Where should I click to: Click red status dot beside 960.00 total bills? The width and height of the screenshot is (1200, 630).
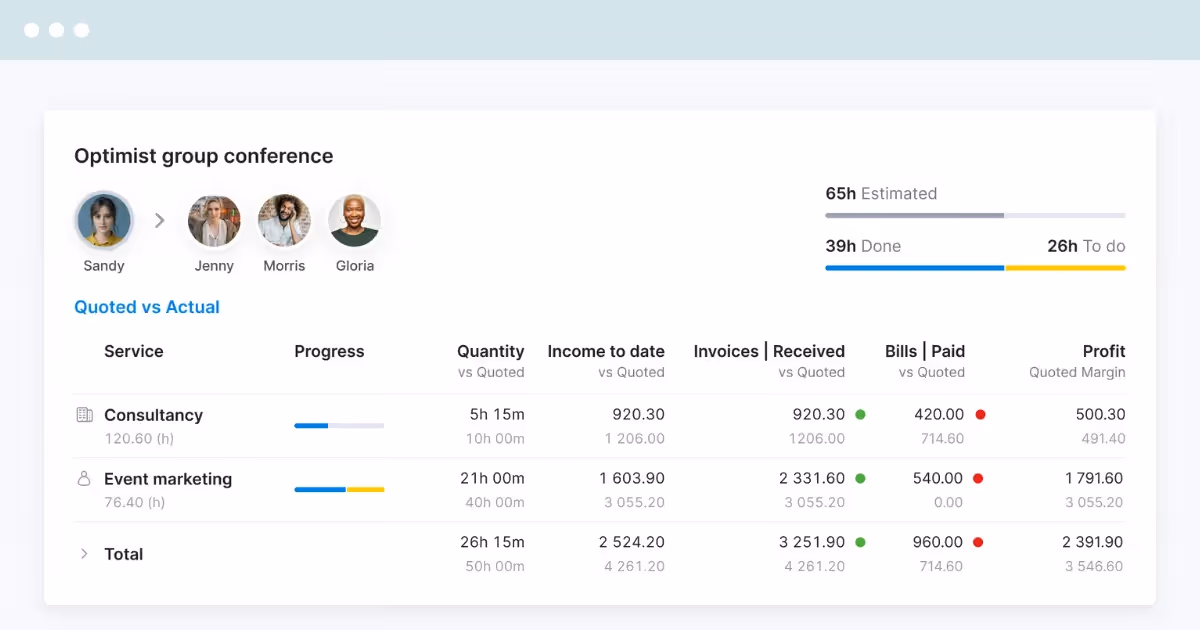pos(978,542)
